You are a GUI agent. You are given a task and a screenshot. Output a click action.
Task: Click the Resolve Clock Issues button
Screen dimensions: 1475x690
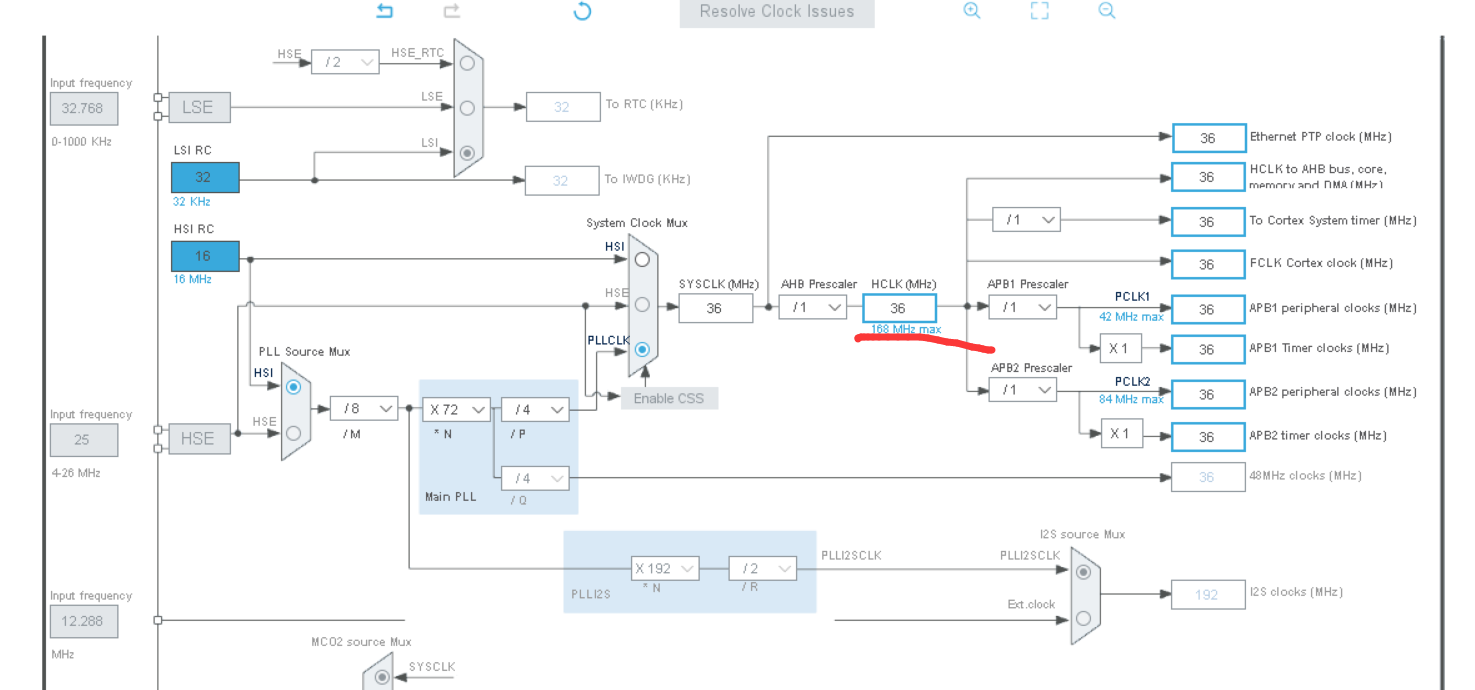point(777,12)
